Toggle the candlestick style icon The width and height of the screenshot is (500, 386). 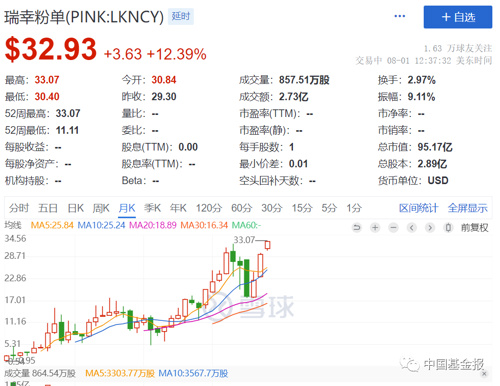448,228
